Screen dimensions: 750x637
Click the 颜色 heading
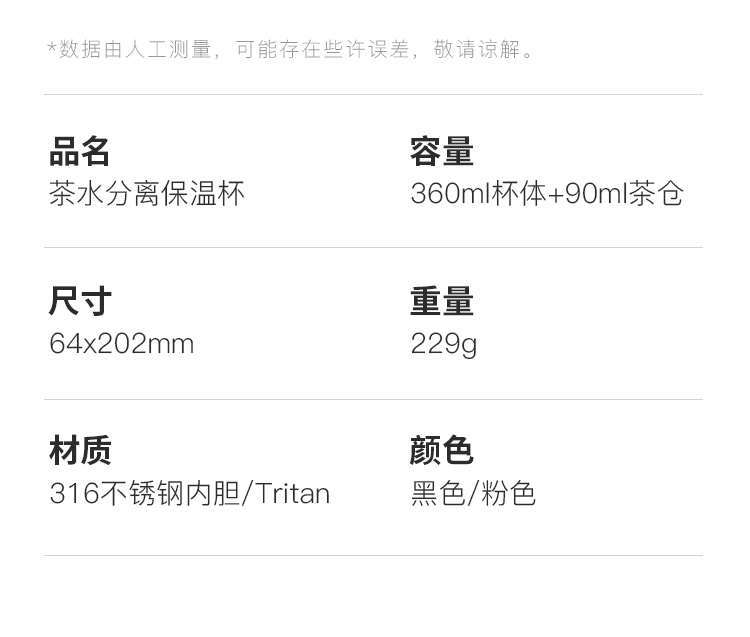point(441,450)
